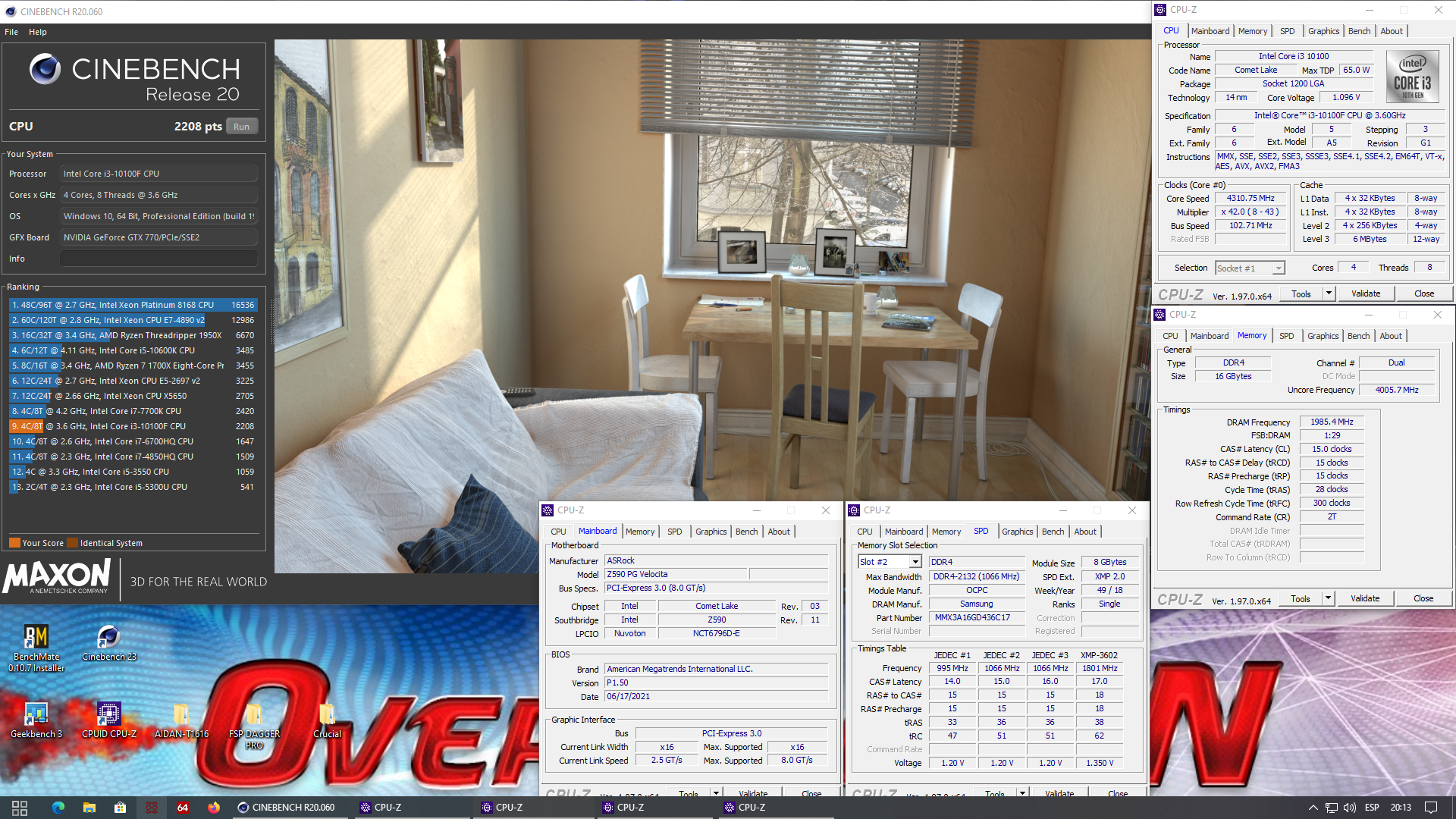Select Ryzen Threadripper 1950X ranking row

pos(133,335)
